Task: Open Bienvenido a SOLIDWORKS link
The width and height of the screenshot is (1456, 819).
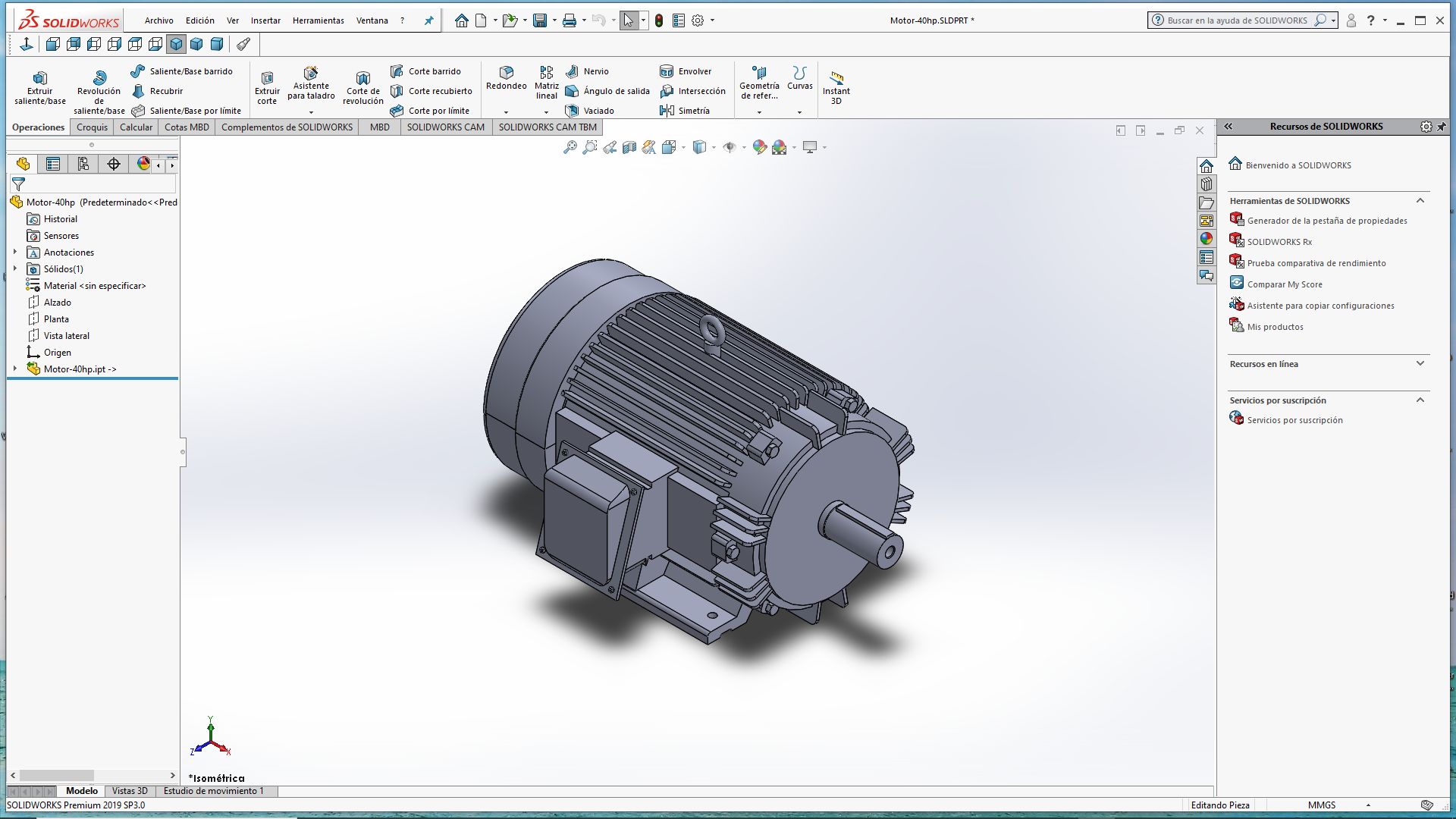Action: (1298, 165)
